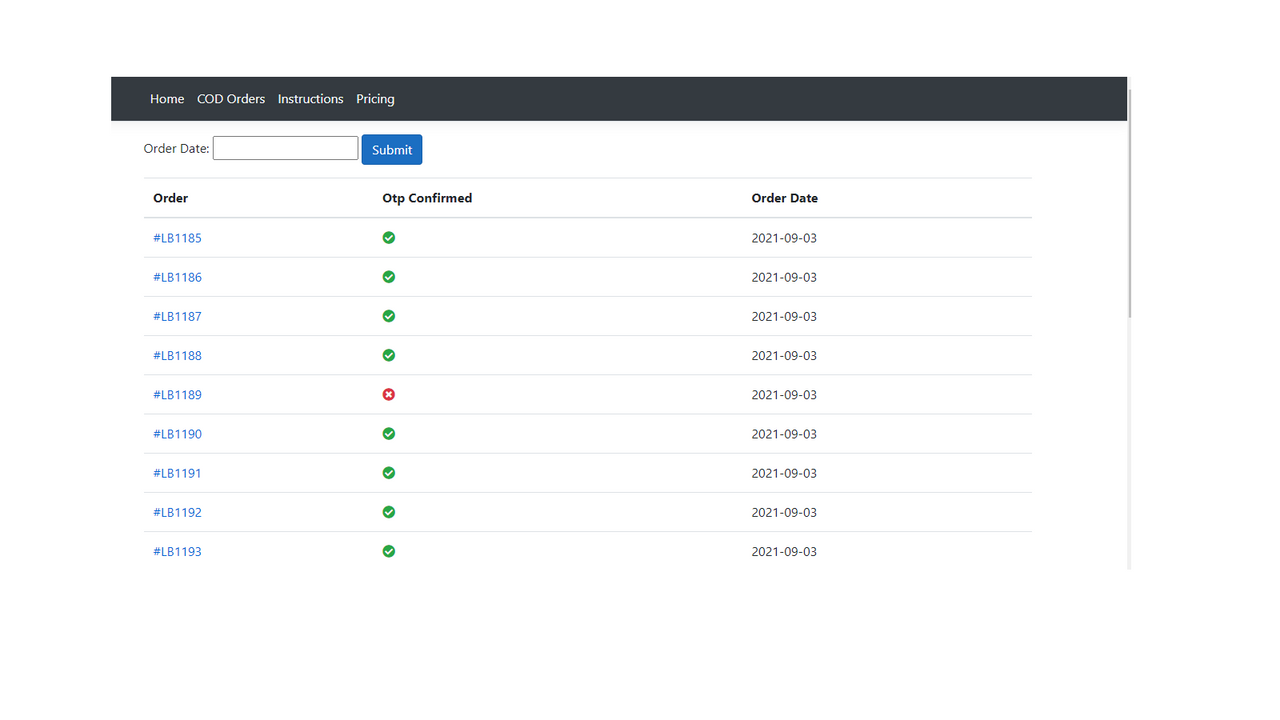Open the Pricing nav item
The image size is (1280, 720).
point(375,99)
